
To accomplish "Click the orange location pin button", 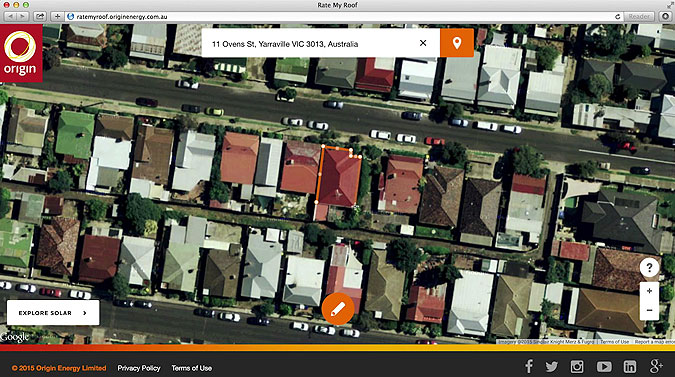I will click(x=457, y=43).
